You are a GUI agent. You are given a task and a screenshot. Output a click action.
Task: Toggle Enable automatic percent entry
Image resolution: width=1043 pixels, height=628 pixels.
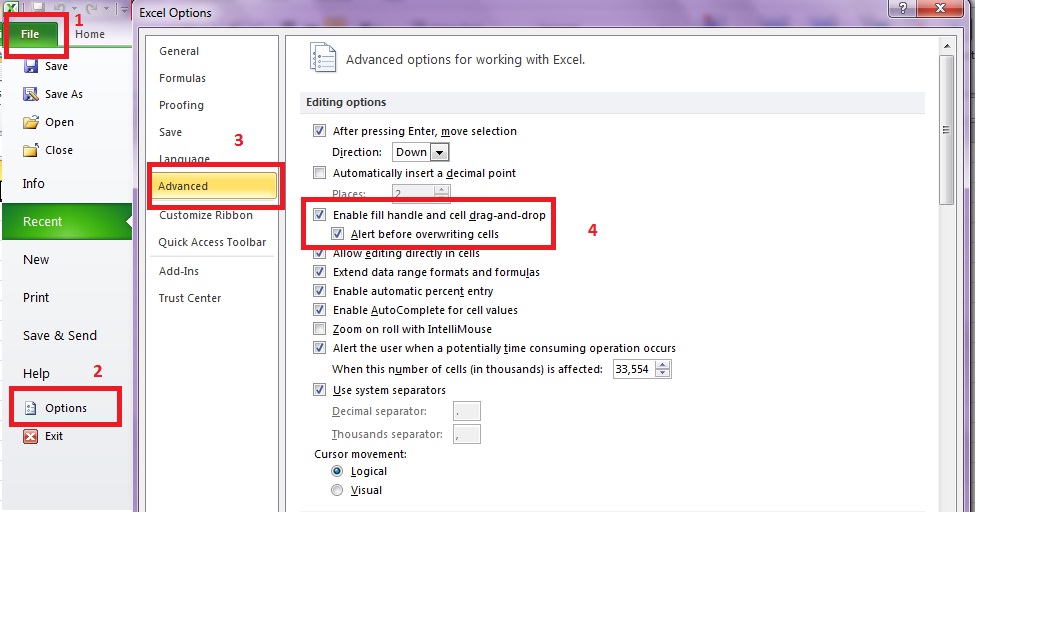tap(319, 291)
